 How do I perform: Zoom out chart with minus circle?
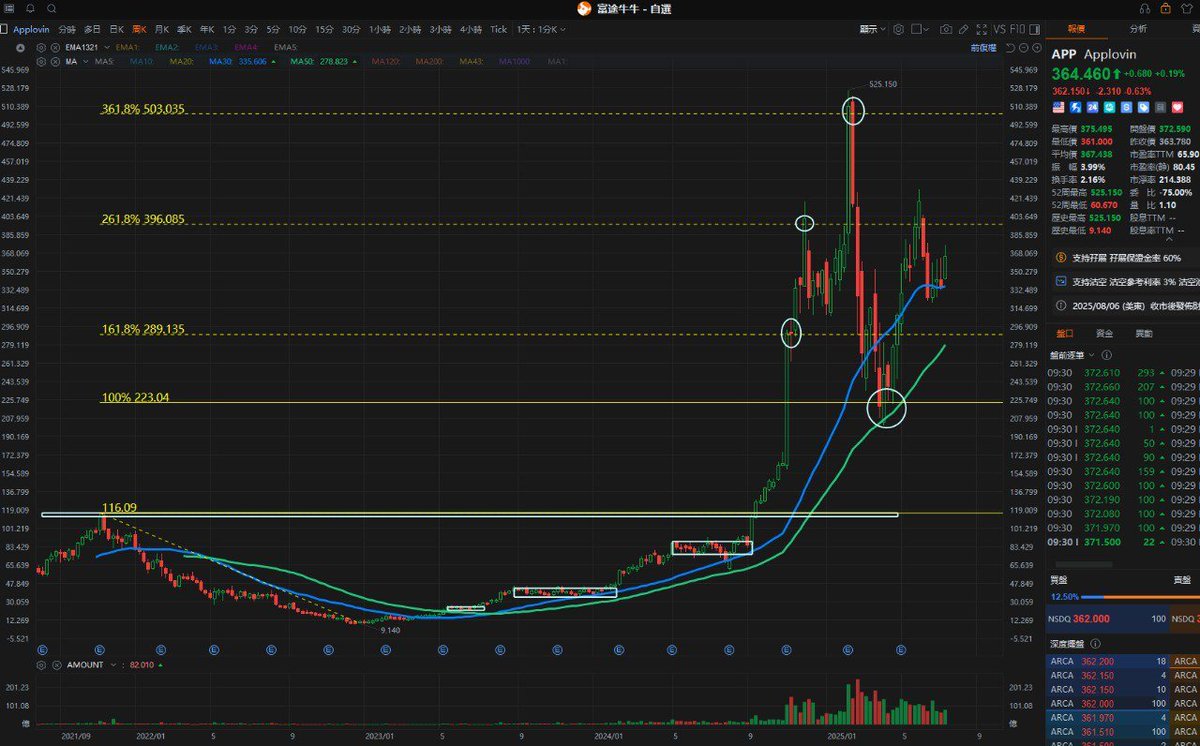click(x=1023, y=47)
